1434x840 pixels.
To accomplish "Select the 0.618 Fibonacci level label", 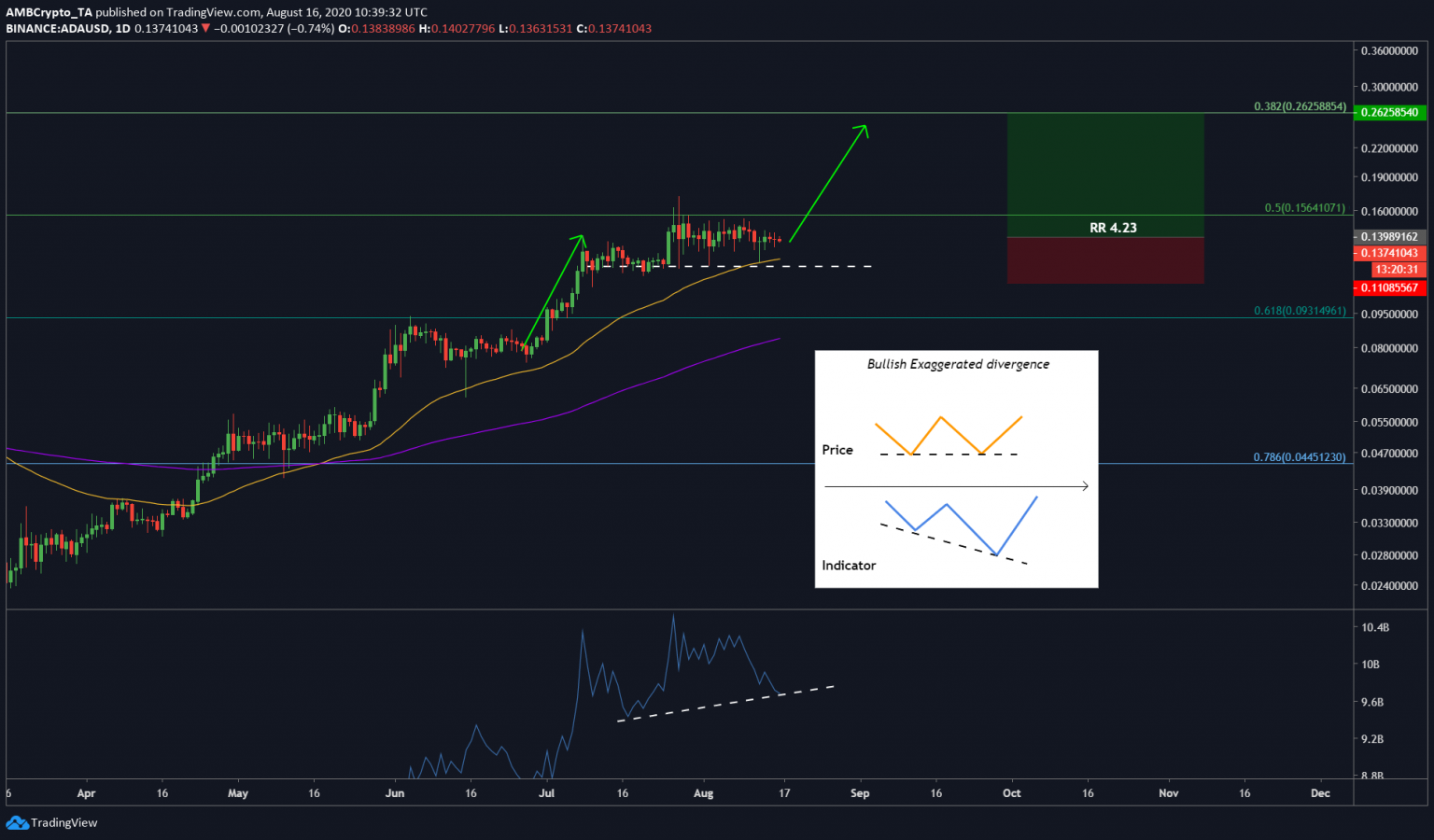I will pyautogui.click(x=1300, y=311).
